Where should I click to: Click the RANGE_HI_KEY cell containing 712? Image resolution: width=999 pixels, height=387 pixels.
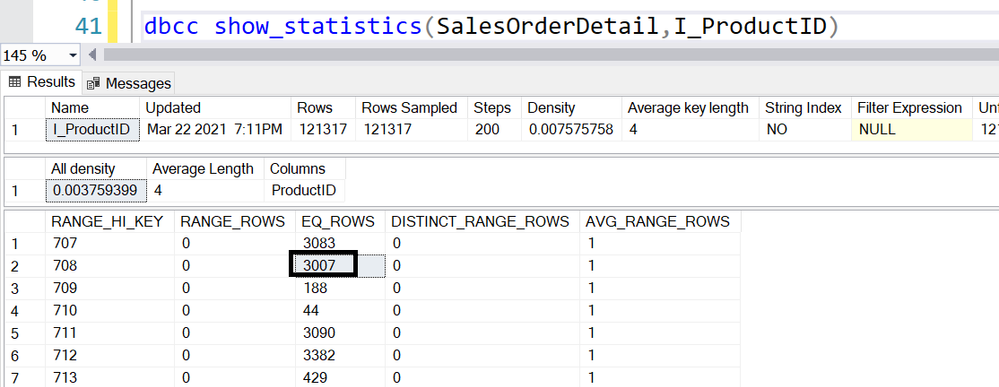pos(110,354)
